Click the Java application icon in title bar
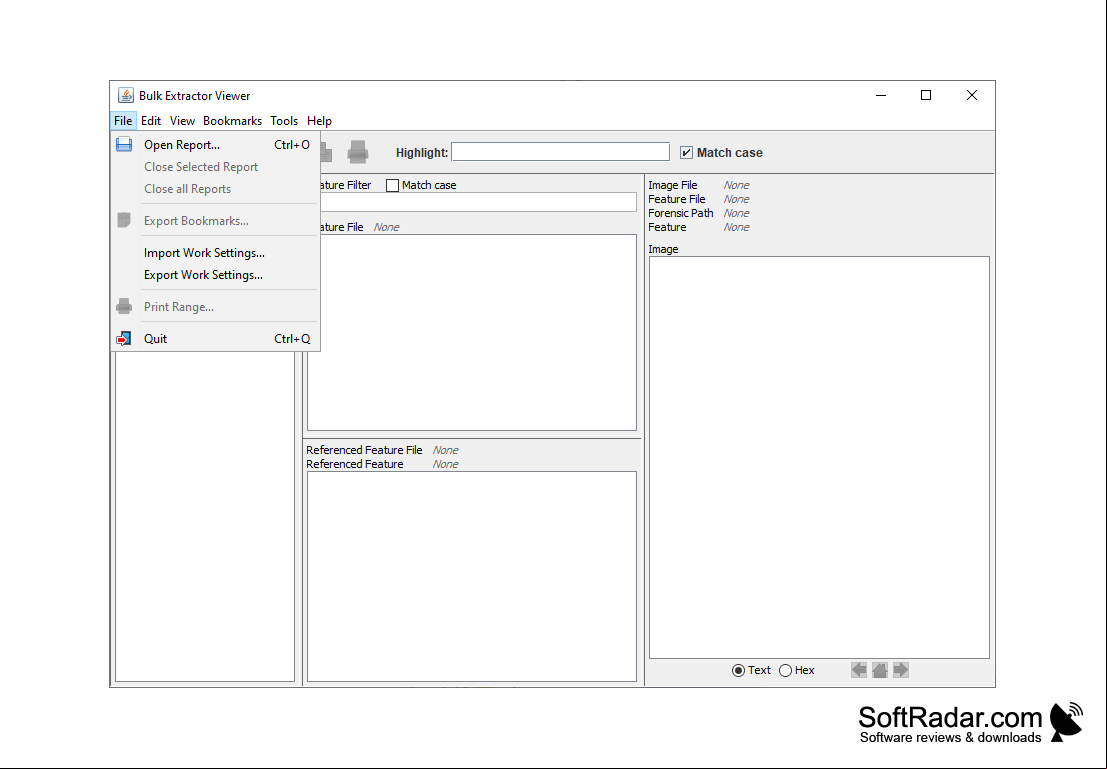Image resolution: width=1107 pixels, height=769 pixels. tap(126, 95)
